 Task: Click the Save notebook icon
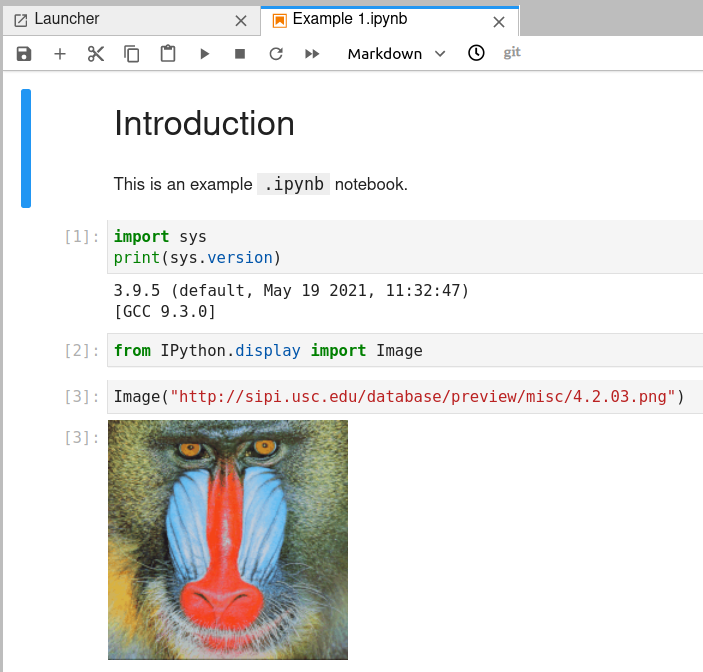click(x=24, y=54)
